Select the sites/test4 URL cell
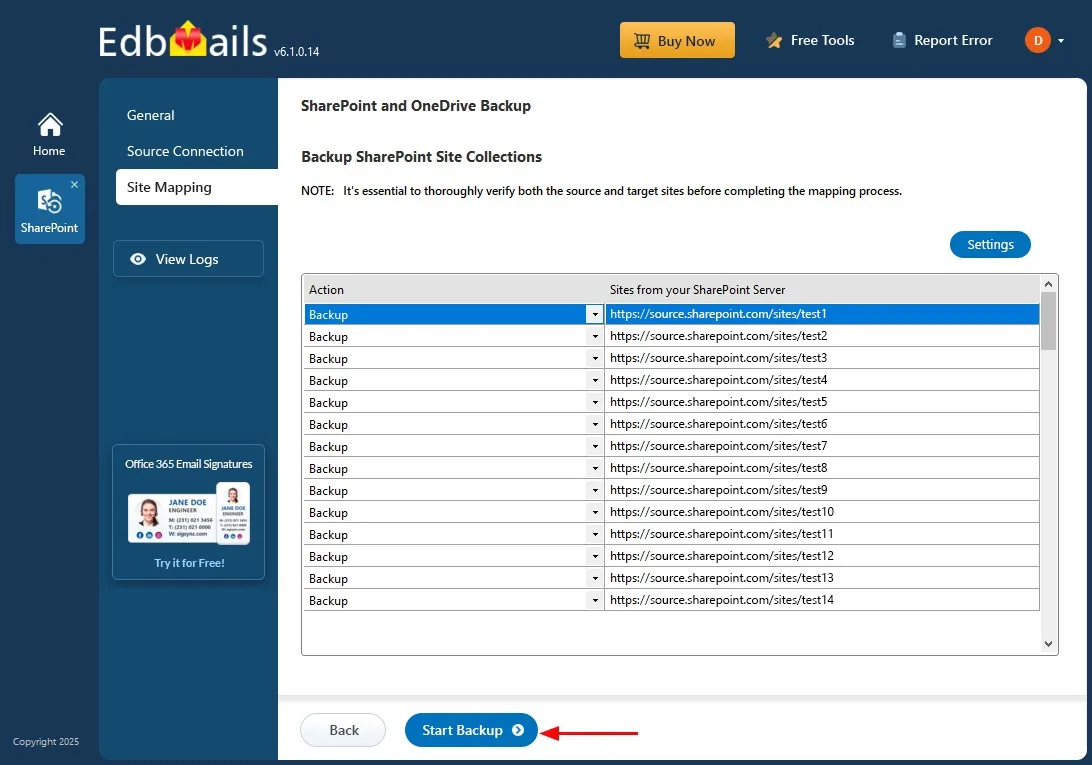This screenshot has height=765, width=1092. click(822, 380)
